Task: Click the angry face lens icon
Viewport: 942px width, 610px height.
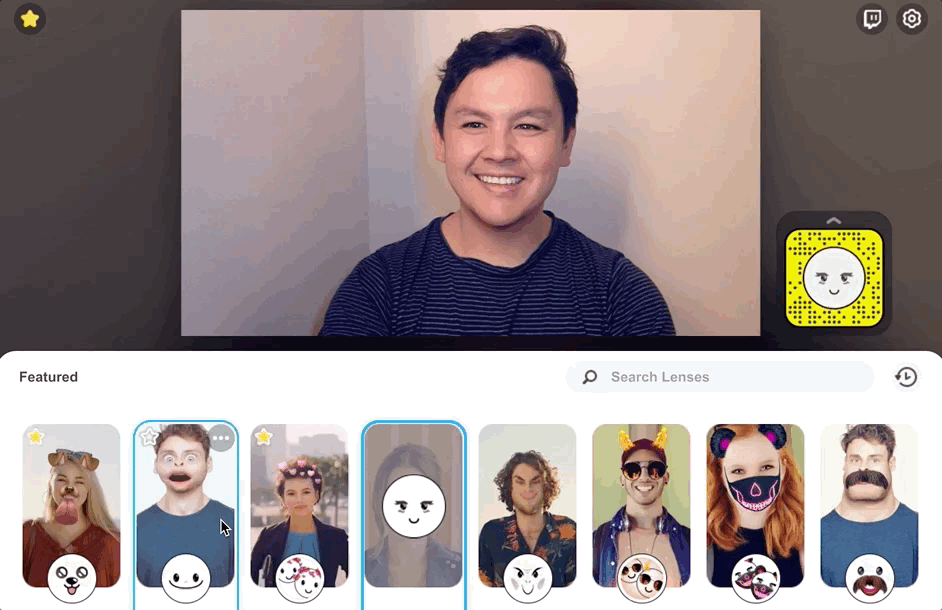Action: click(x=527, y=579)
